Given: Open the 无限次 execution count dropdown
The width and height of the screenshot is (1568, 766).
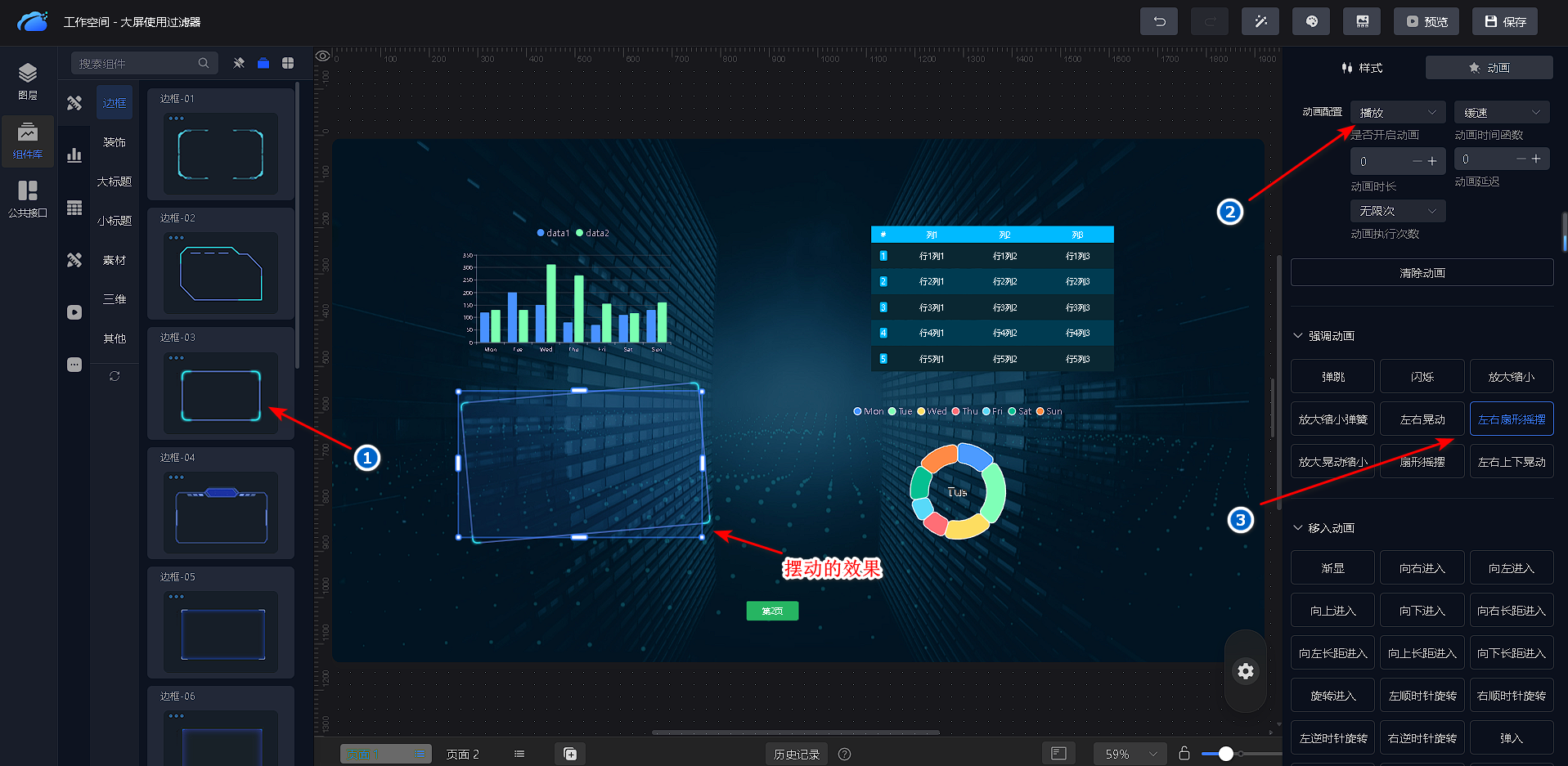Looking at the screenshot, I should tap(1398, 211).
